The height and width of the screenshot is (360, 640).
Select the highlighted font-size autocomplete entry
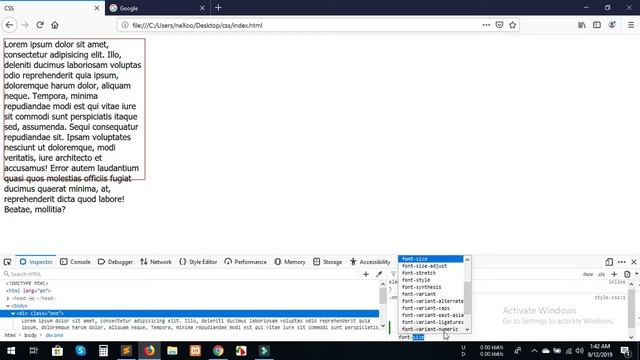click(431, 259)
